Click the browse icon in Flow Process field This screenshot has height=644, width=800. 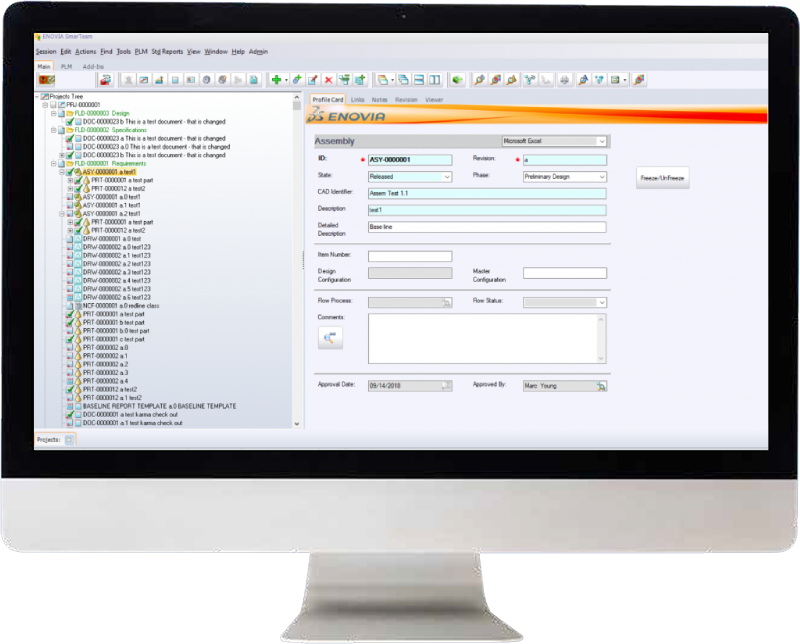[446, 303]
